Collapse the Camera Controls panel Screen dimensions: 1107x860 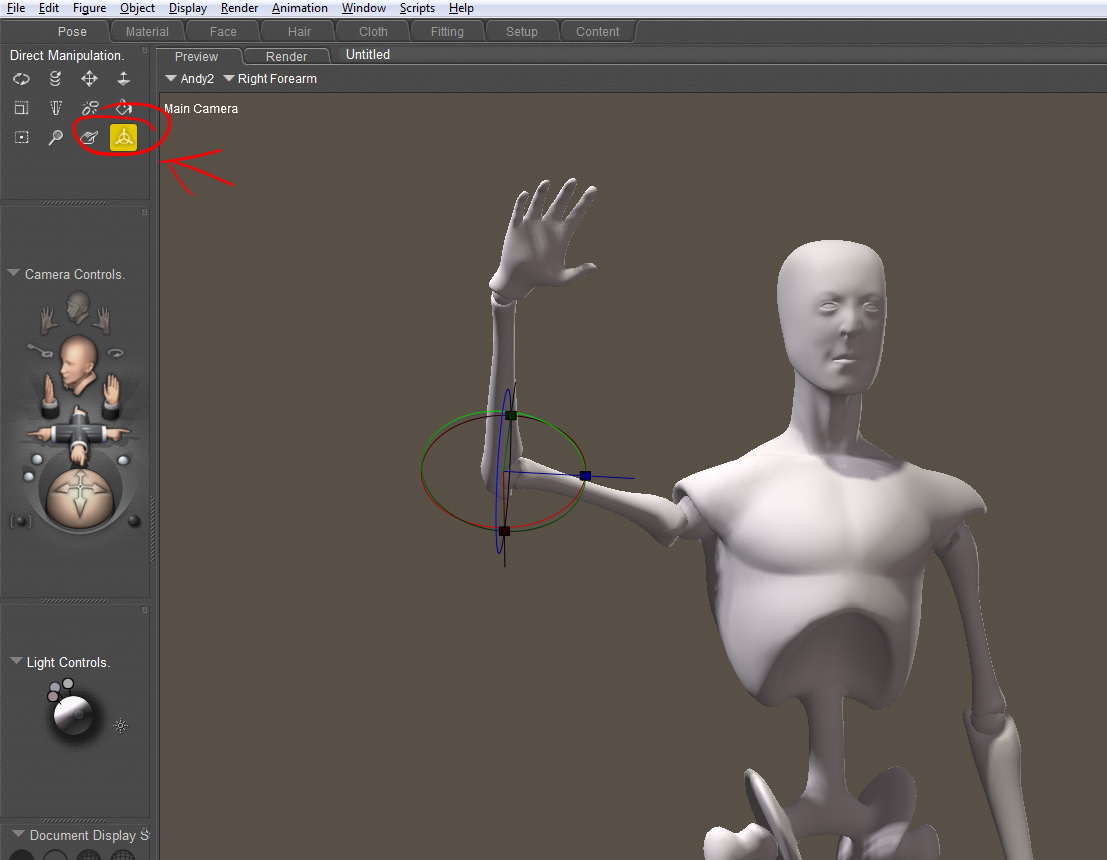coord(15,273)
